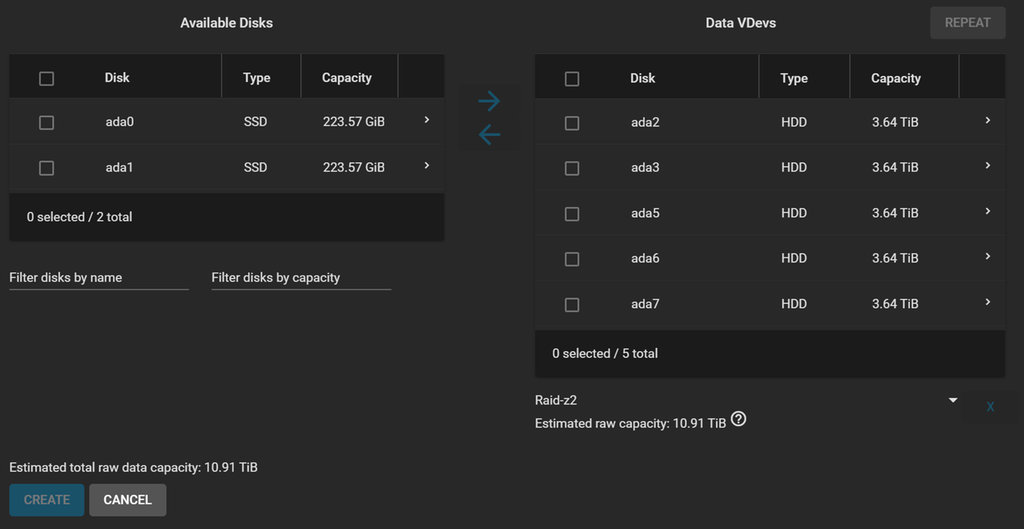
Task: Check the ada0 disk checkbox
Action: (x=46, y=122)
